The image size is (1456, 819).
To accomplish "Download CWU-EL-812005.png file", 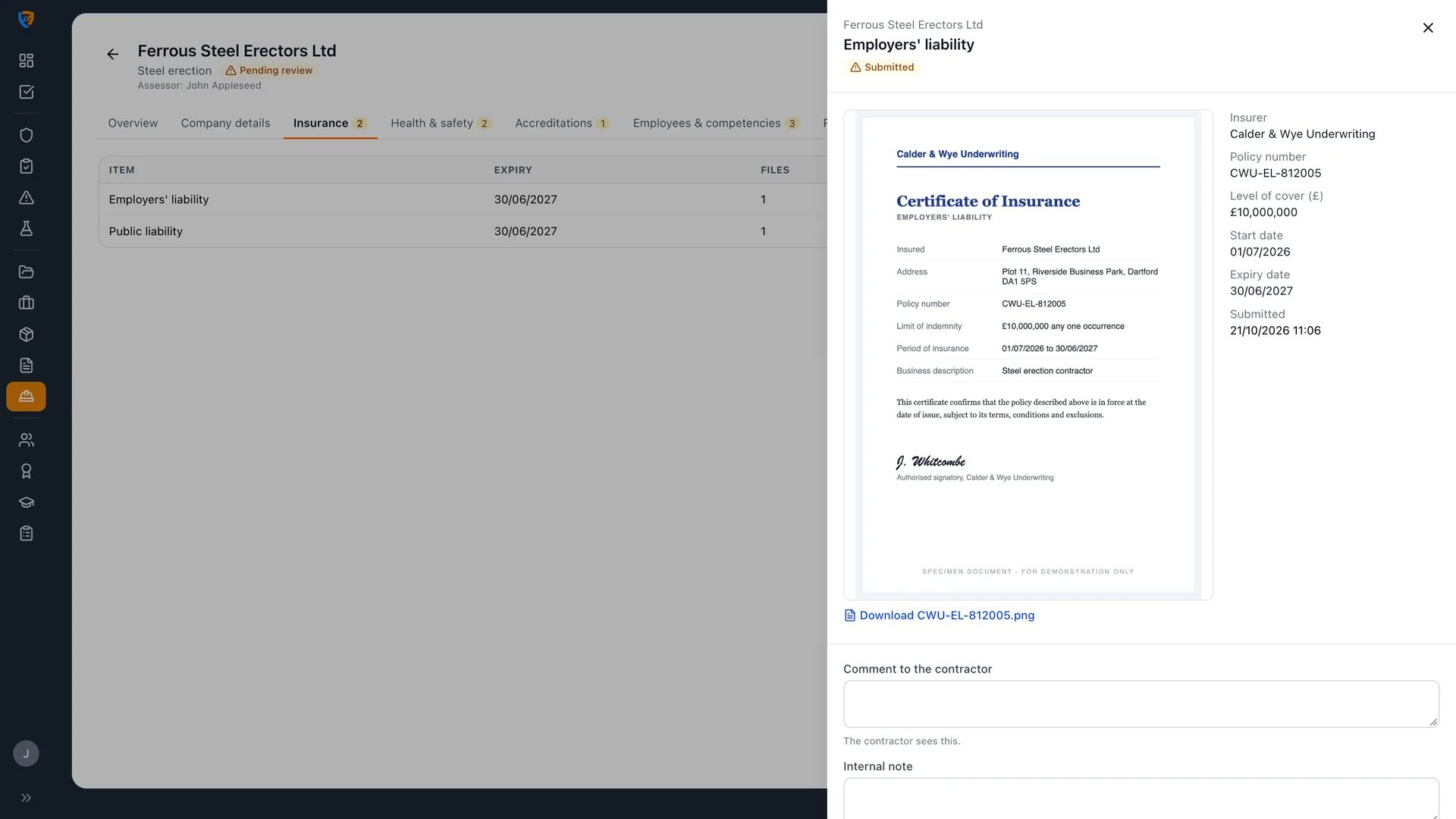I will tap(939, 616).
